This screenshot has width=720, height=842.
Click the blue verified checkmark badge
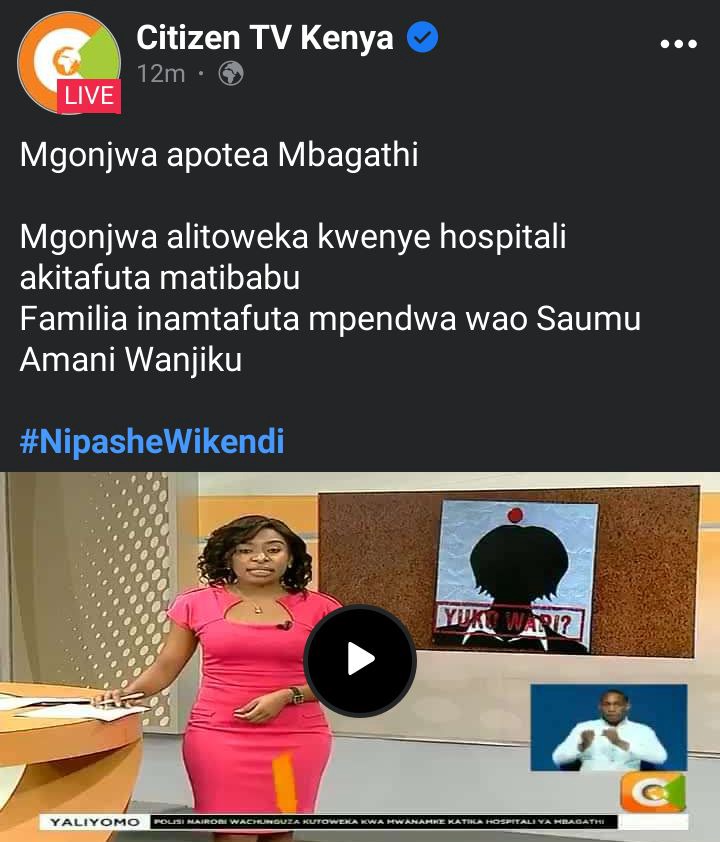click(x=422, y=37)
